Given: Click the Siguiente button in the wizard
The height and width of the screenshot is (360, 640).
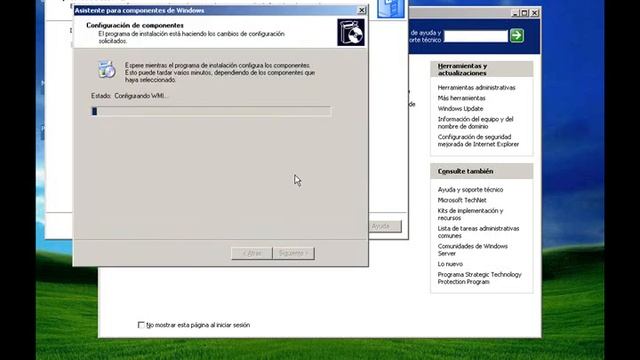Looking at the screenshot, I should 293,253.
